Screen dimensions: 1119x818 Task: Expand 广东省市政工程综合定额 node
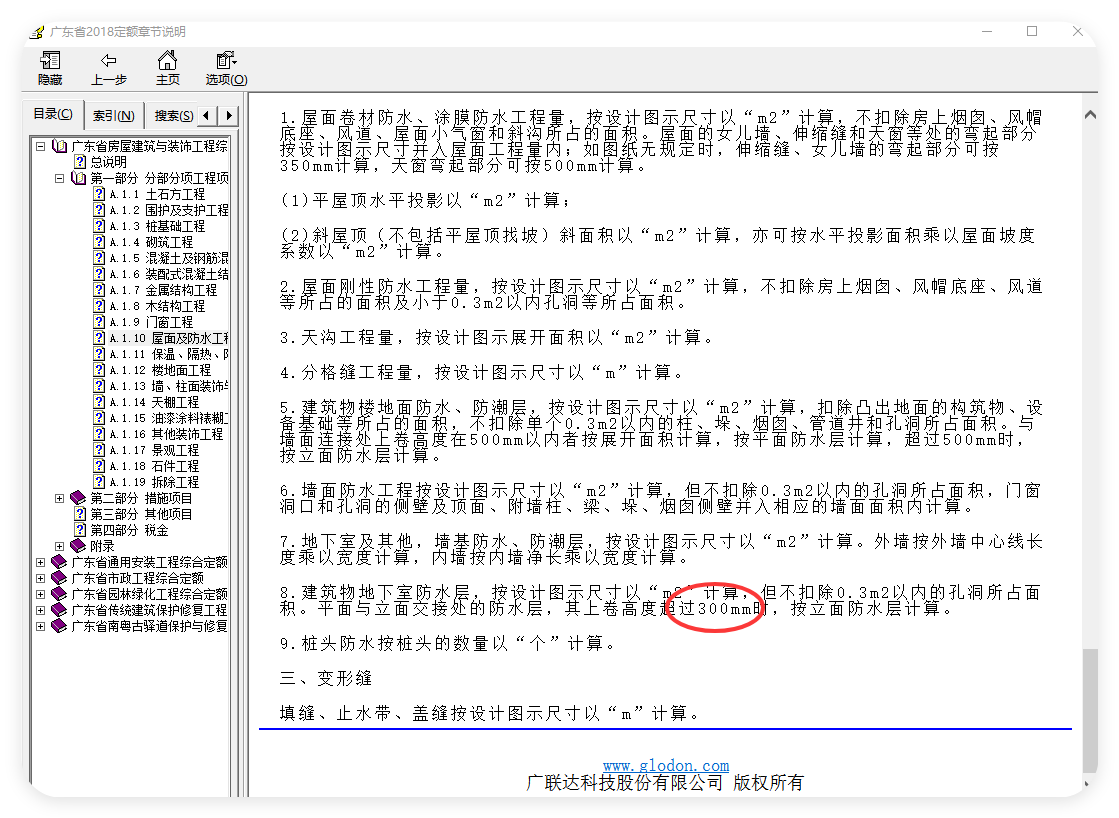41,578
